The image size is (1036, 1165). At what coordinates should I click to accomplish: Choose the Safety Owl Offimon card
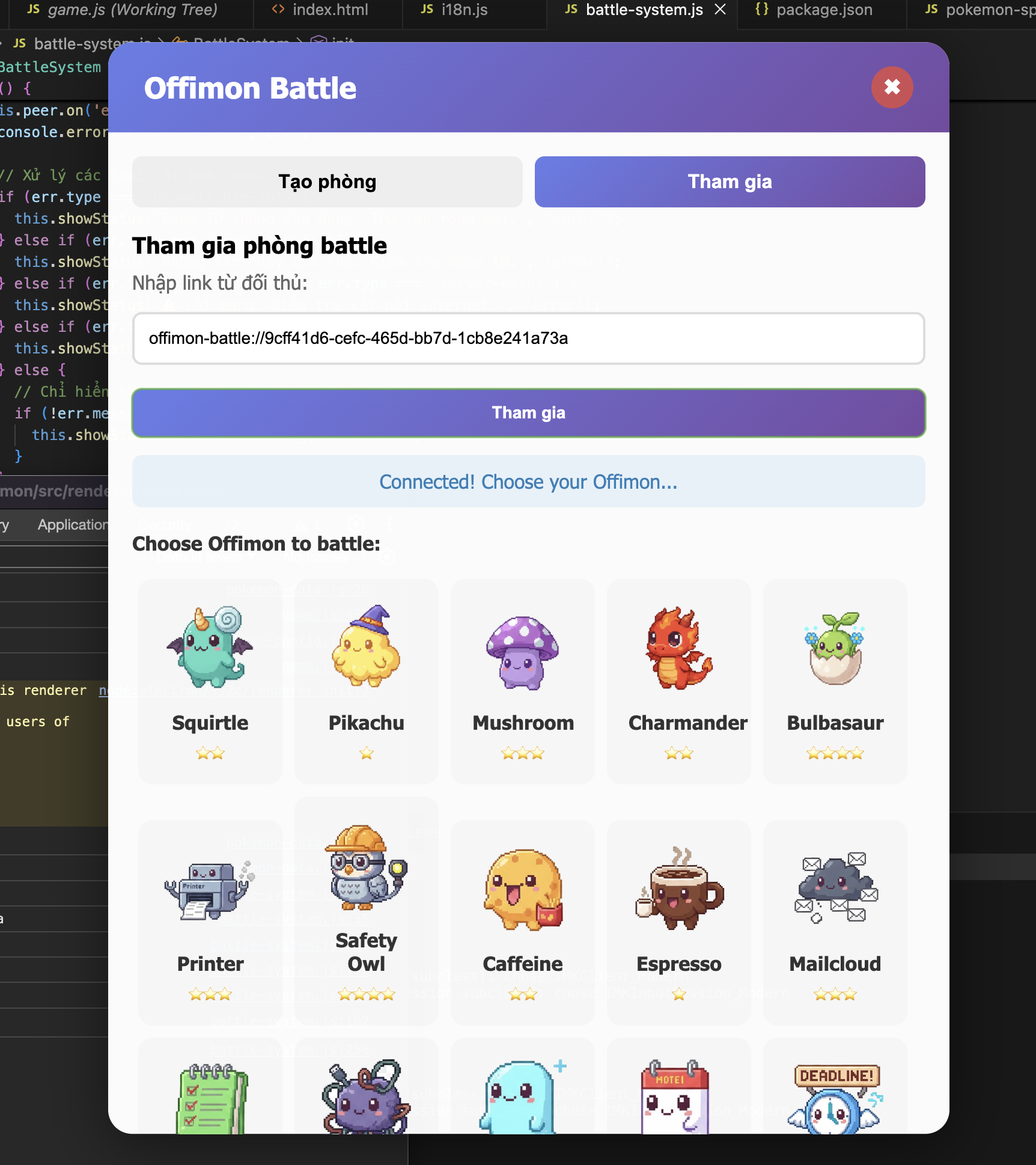(367, 911)
